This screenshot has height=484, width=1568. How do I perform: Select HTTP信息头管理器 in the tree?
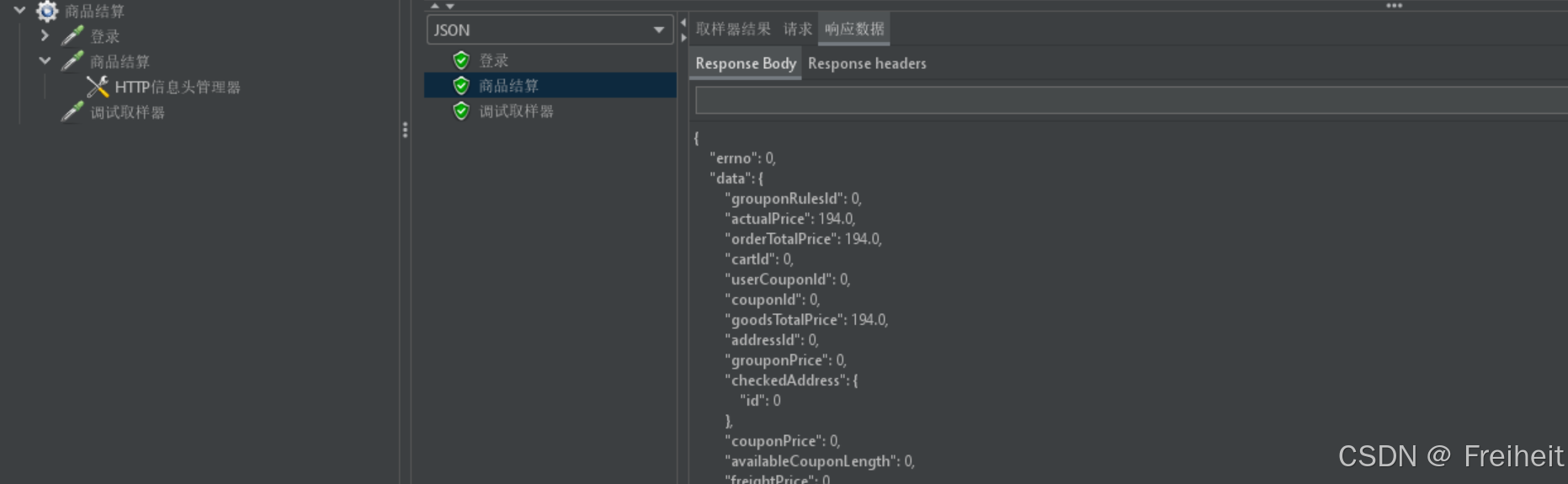[178, 87]
